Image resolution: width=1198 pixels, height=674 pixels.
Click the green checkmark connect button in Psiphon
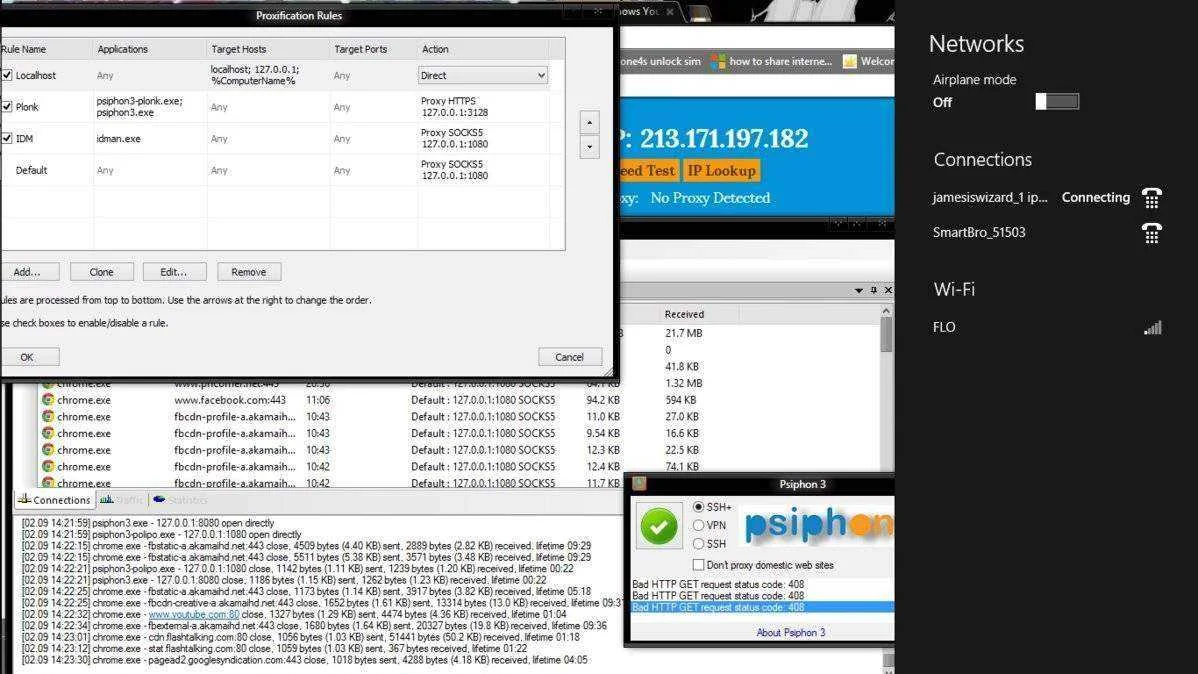point(659,525)
